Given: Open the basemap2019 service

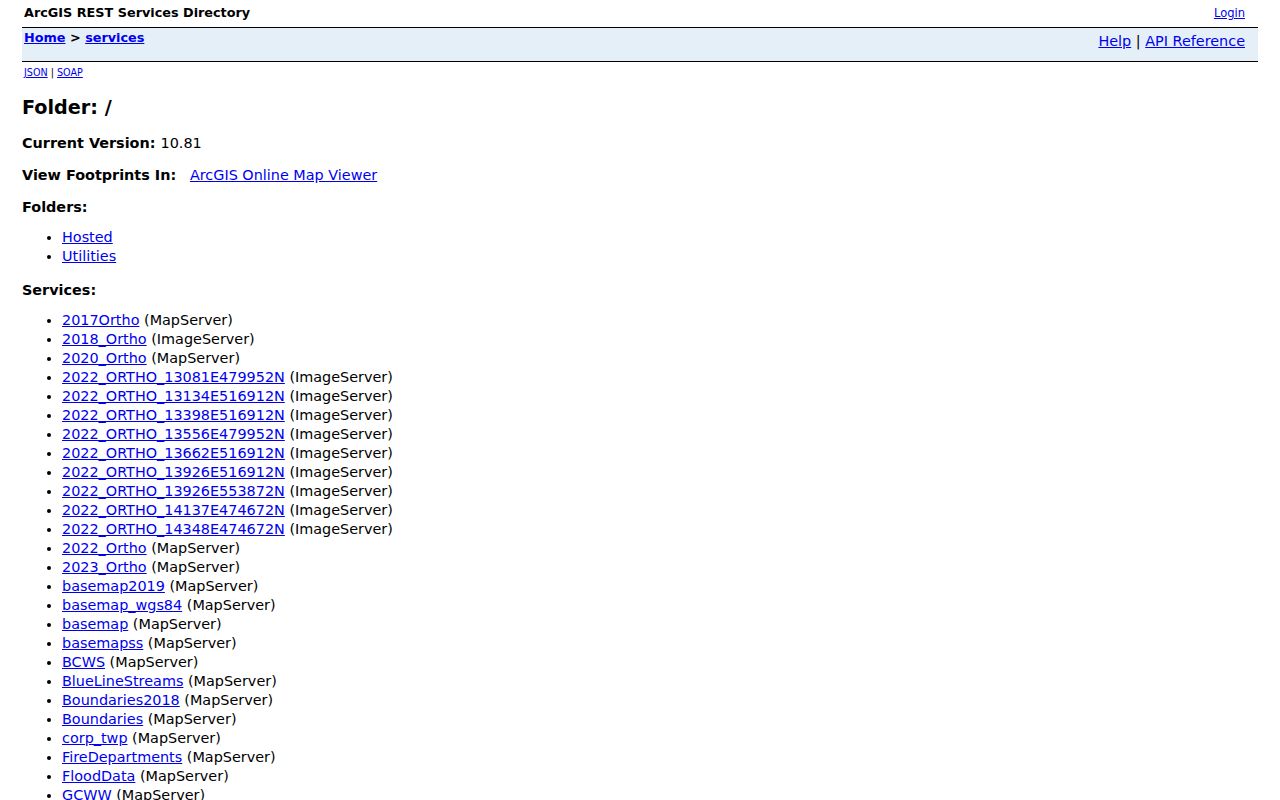Looking at the screenshot, I should (113, 586).
